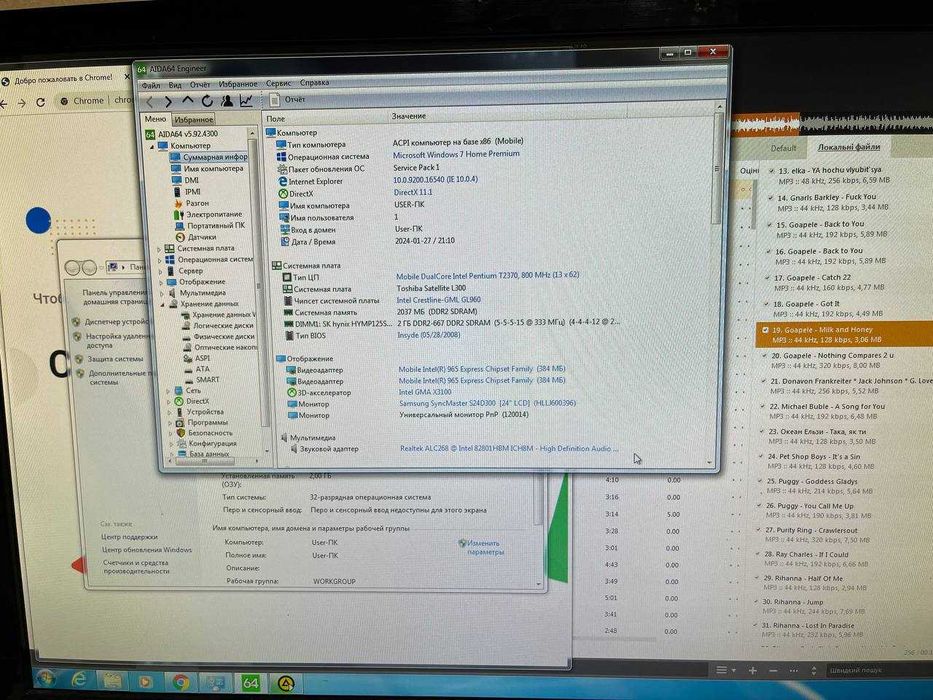Toggle checkbox for track 19 Goapele - Milk and Honey

765,329
